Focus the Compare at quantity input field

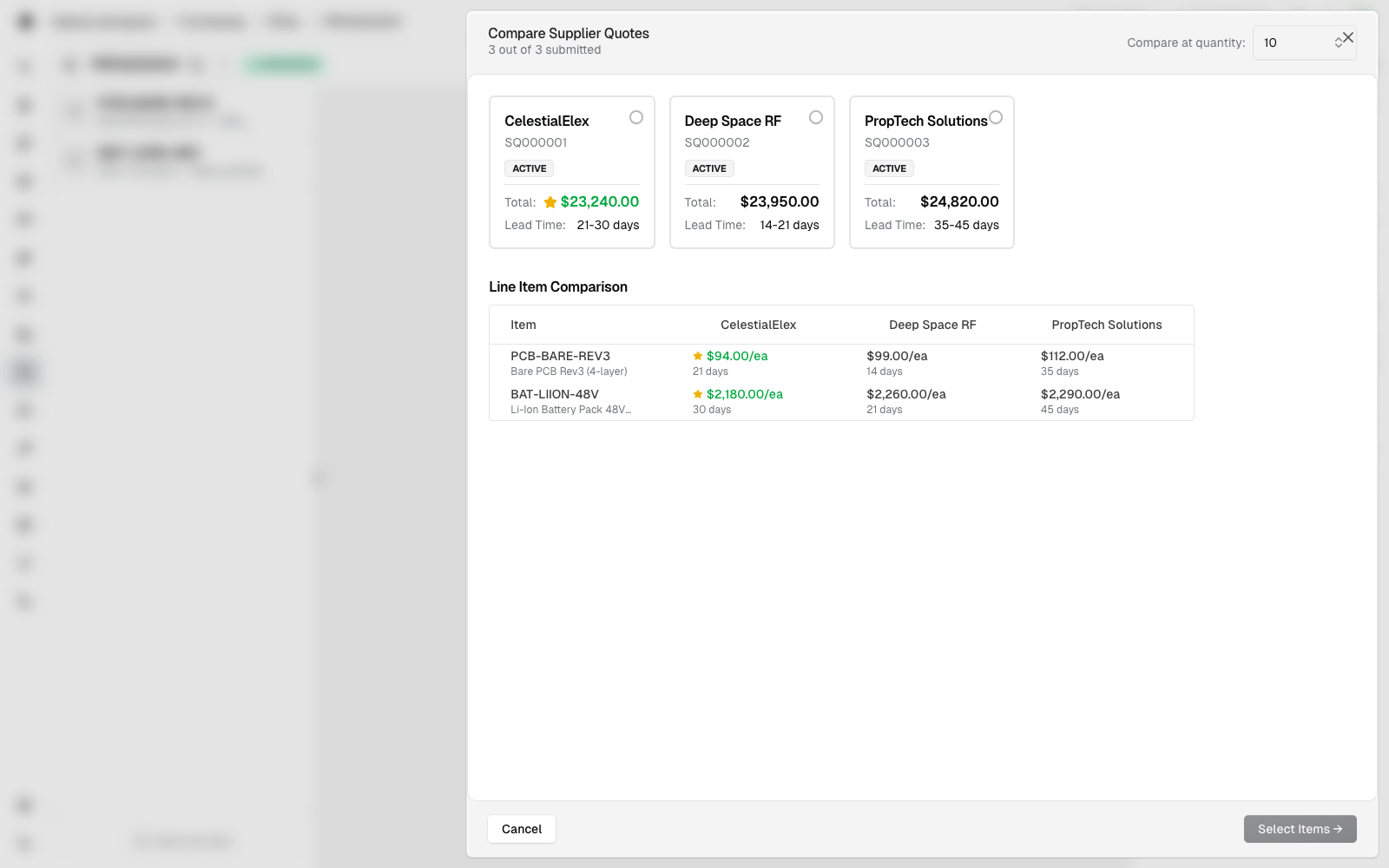point(1297,43)
